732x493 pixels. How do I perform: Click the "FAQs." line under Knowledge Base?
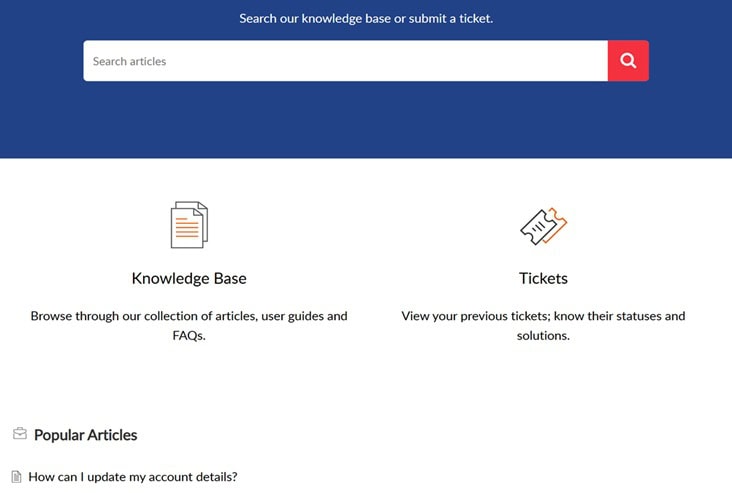tap(189, 336)
